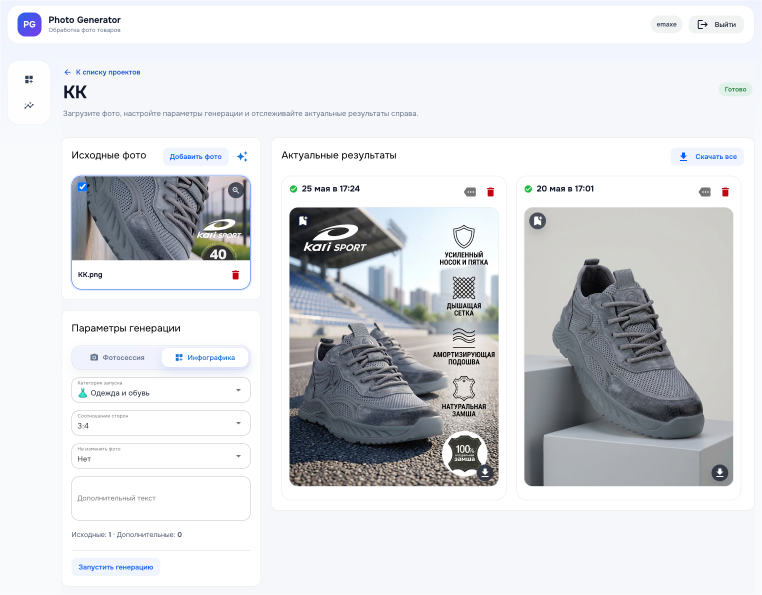Expand the Одежда и обувь category dropdown
Screen dimensions: 762x595
(x=161, y=390)
